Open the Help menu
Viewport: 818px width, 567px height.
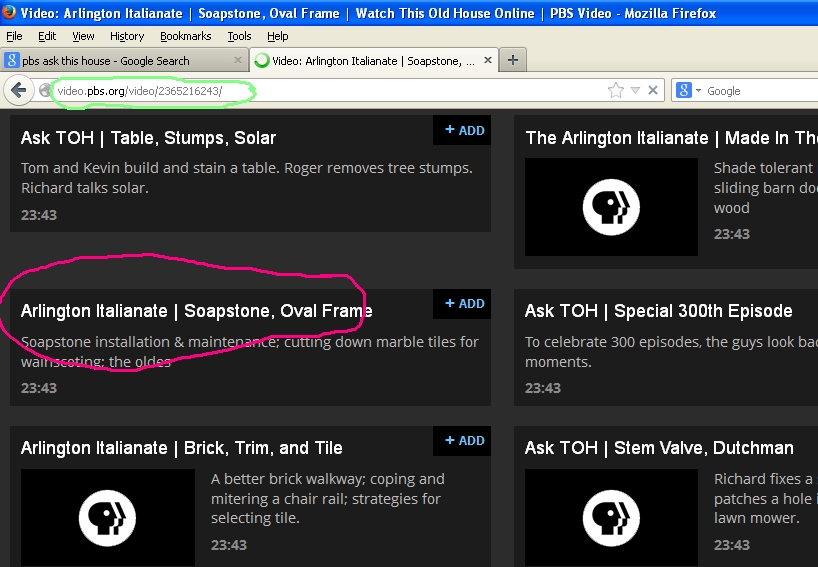click(278, 36)
